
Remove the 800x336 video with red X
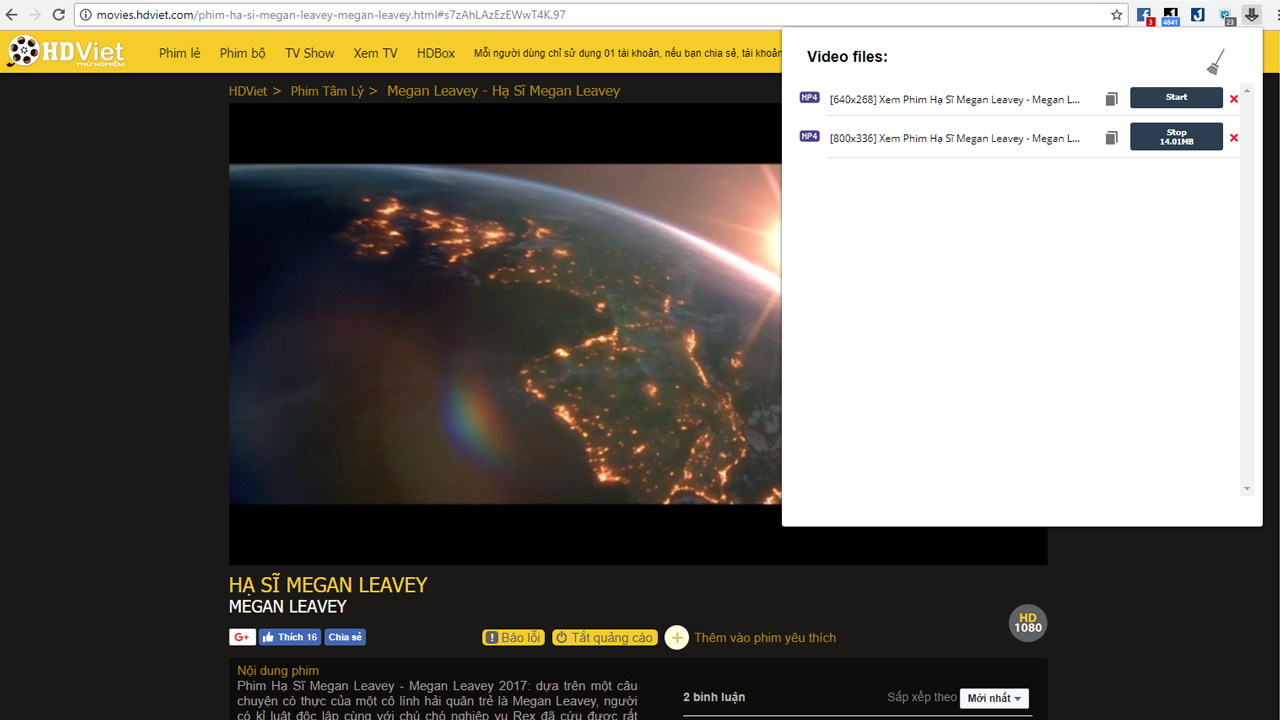click(1234, 138)
